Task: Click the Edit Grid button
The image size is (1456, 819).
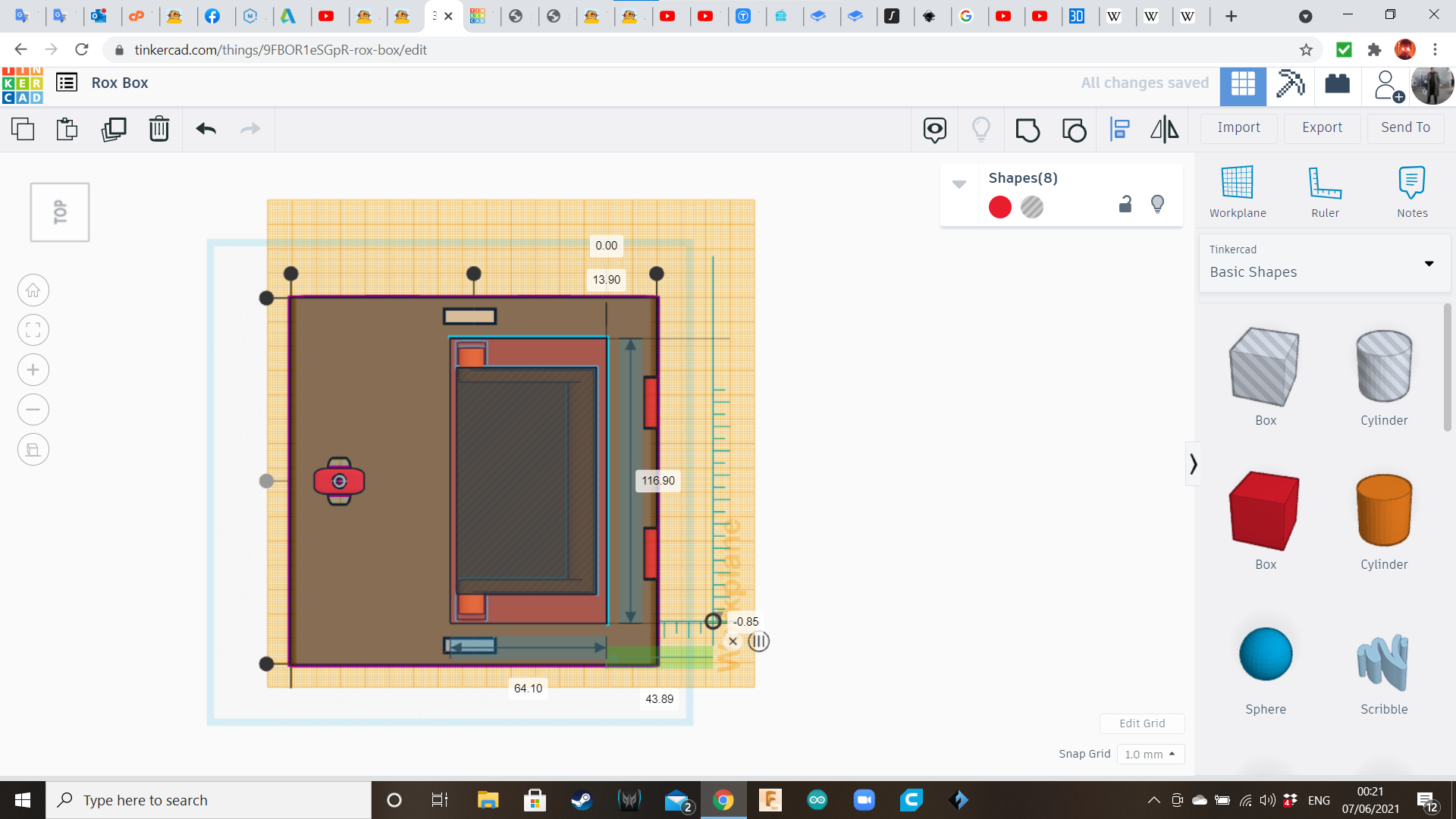Action: point(1142,723)
